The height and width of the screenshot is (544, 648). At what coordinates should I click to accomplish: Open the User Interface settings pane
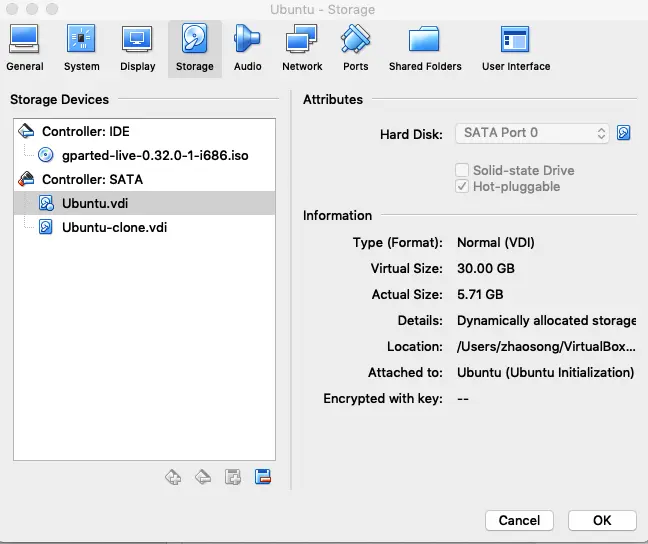coord(516,49)
